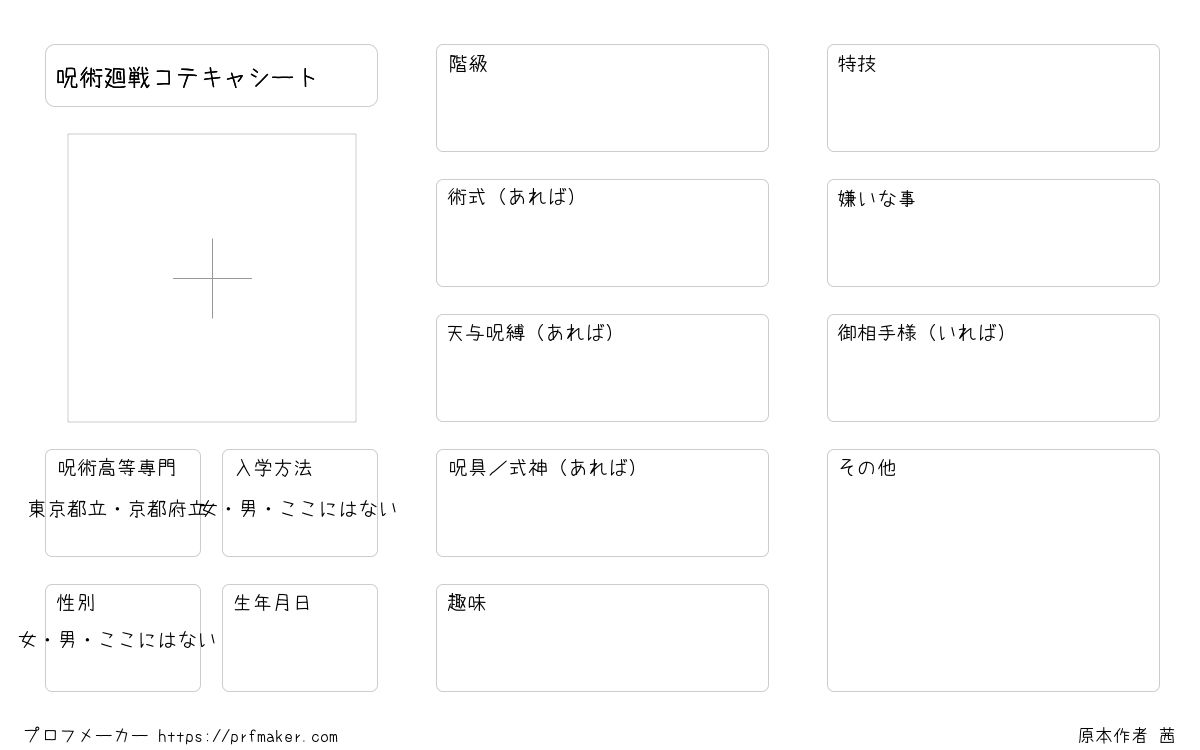Screen dimensions: 1200x750
Task: Click the 入学方法 label
Action: (274, 468)
